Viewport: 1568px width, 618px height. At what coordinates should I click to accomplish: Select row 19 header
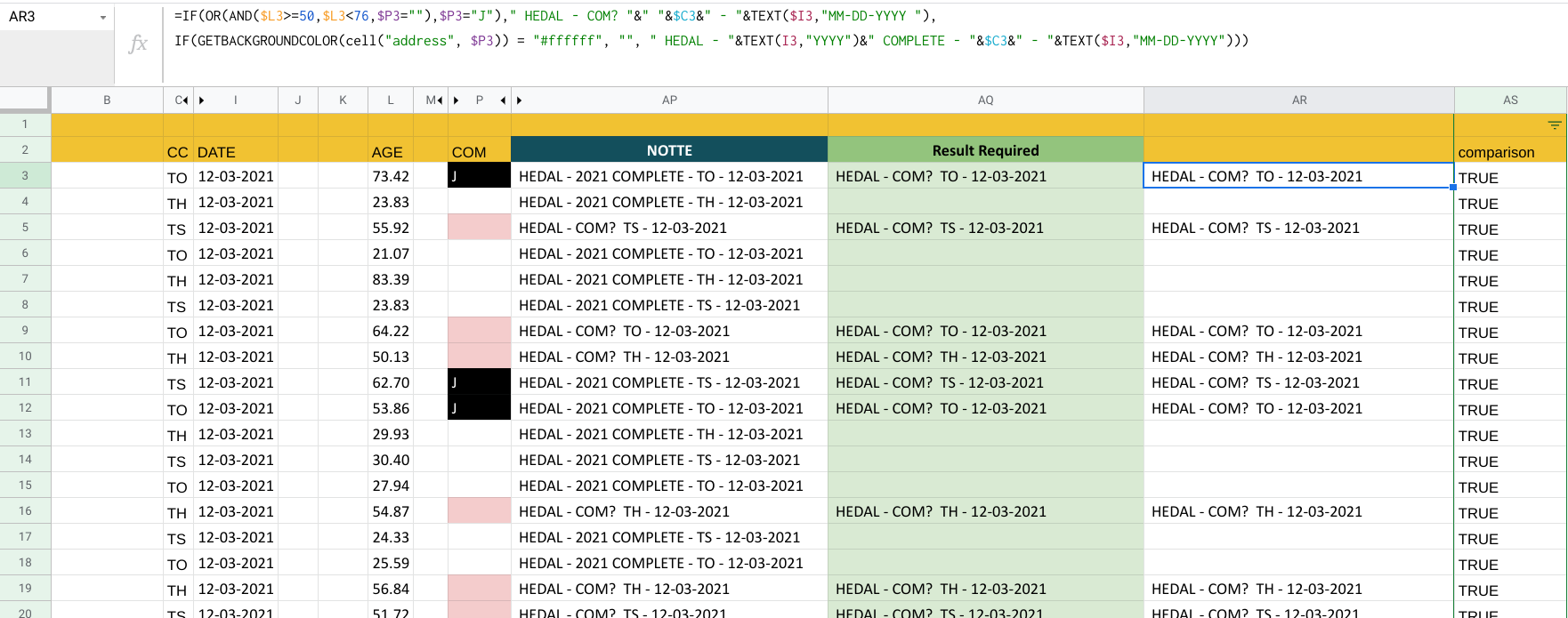point(25,589)
